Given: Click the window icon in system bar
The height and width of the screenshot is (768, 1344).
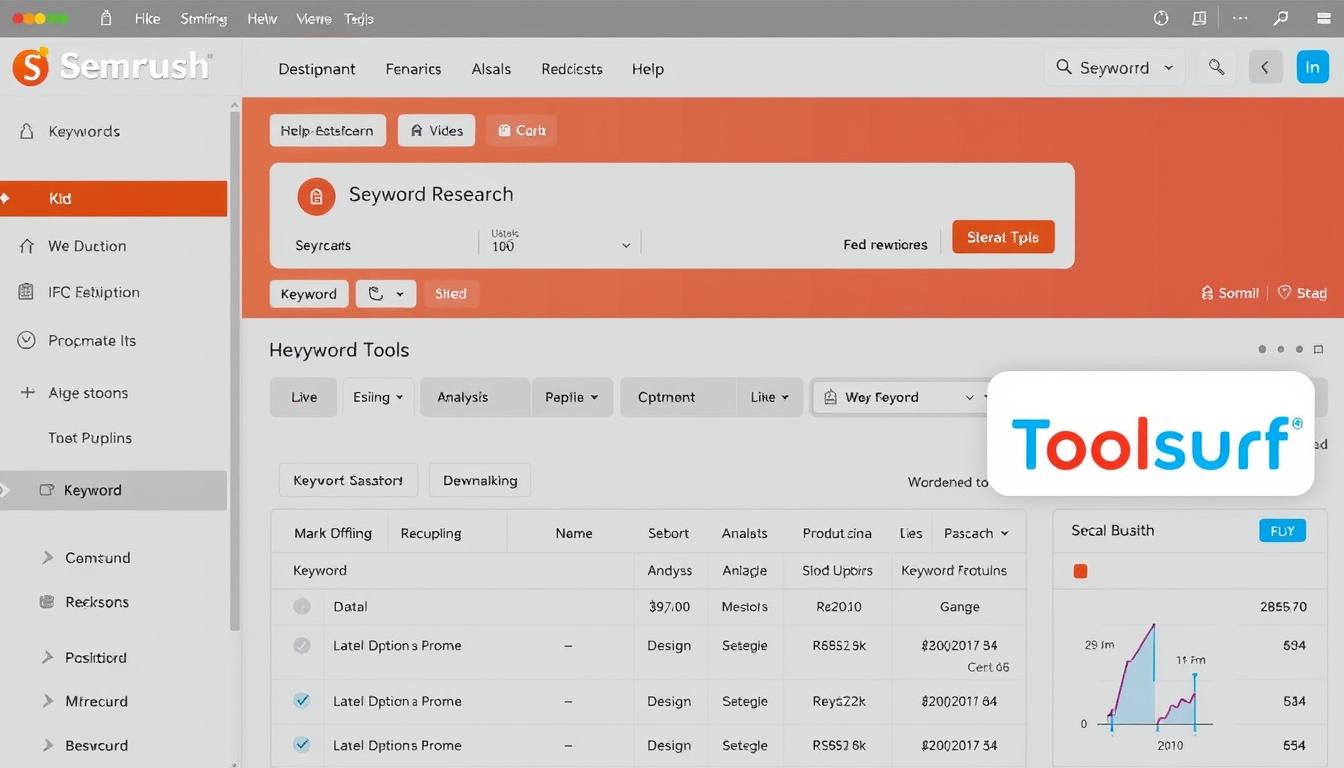Looking at the screenshot, I should tap(1200, 18).
